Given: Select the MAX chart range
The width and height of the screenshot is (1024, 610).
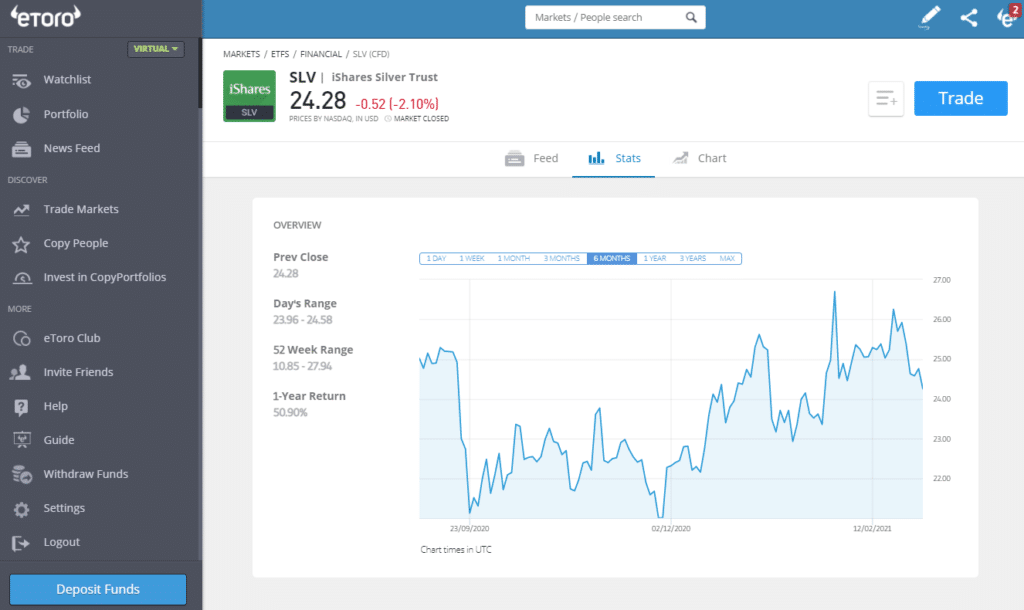Looking at the screenshot, I should point(727,259).
